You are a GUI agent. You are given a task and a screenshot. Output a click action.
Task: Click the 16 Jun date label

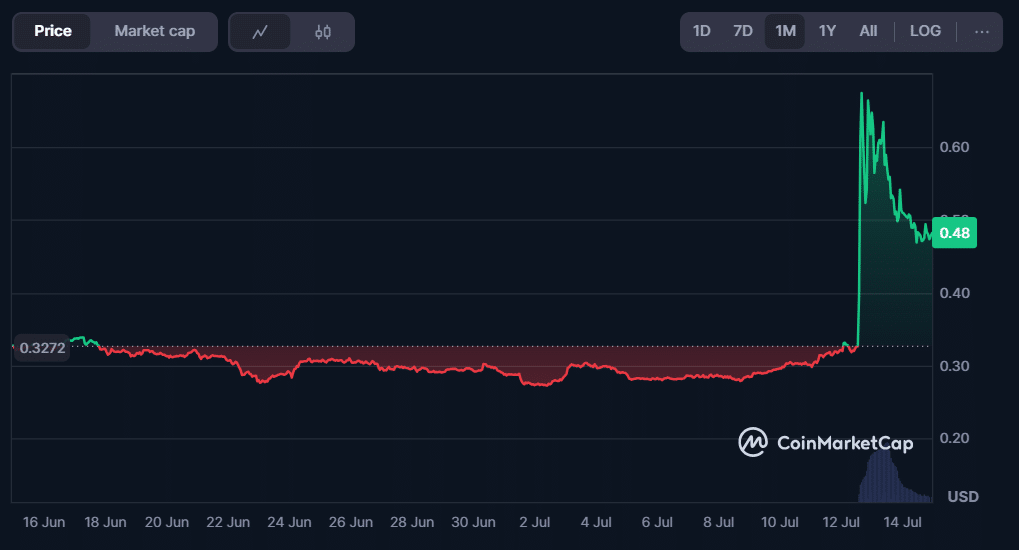pos(44,522)
